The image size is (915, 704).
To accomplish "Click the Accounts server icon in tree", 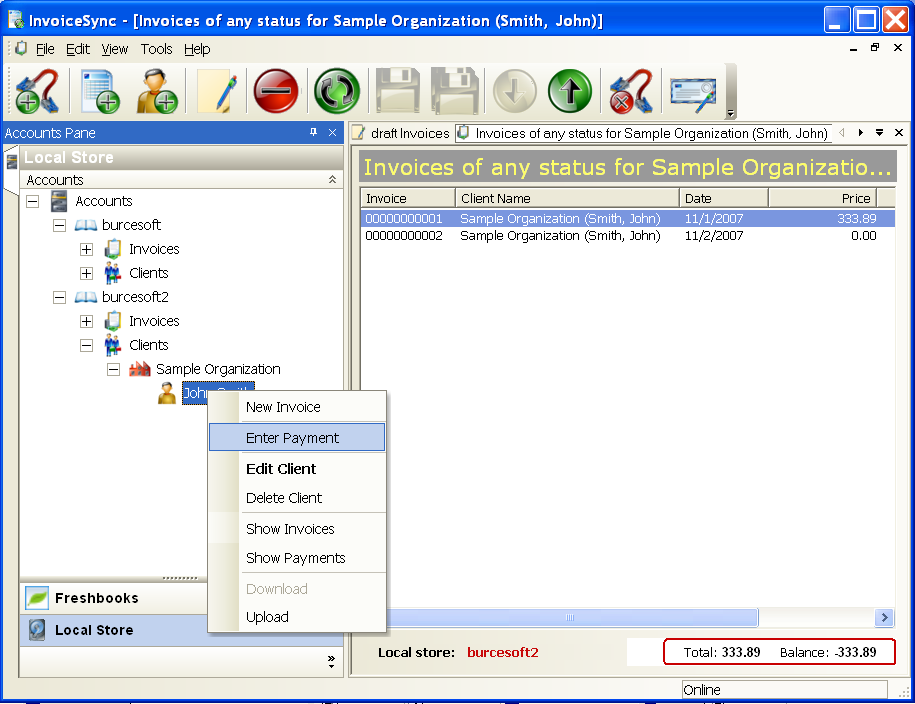I will coord(59,201).
